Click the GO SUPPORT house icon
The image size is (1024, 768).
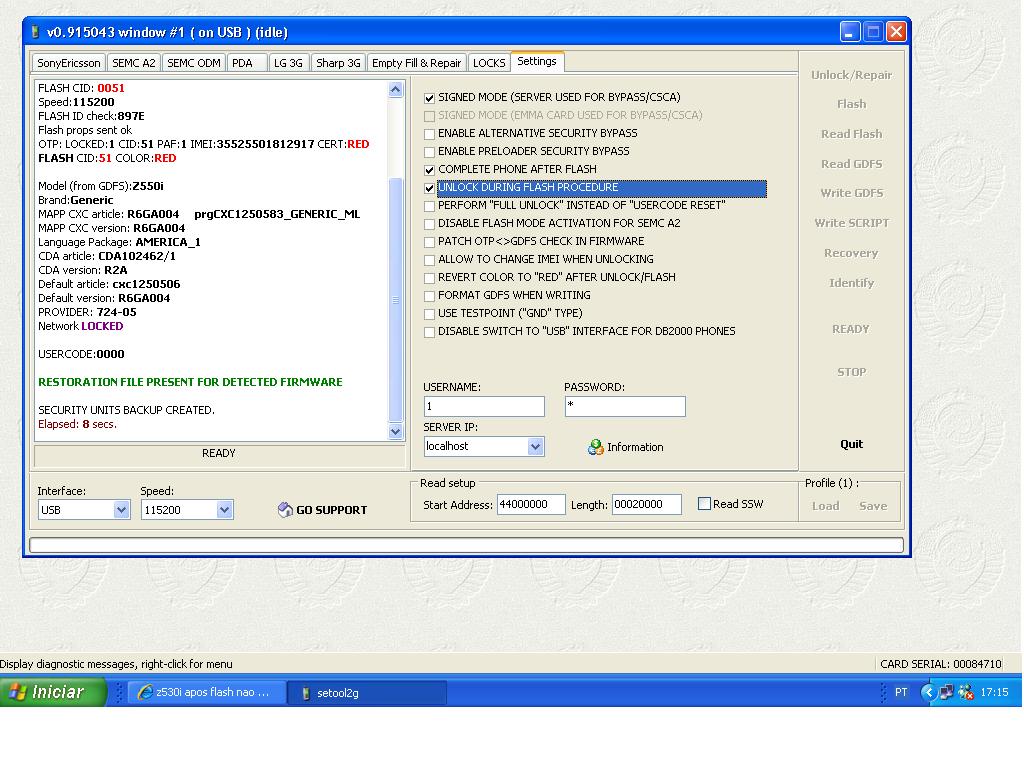[285, 510]
